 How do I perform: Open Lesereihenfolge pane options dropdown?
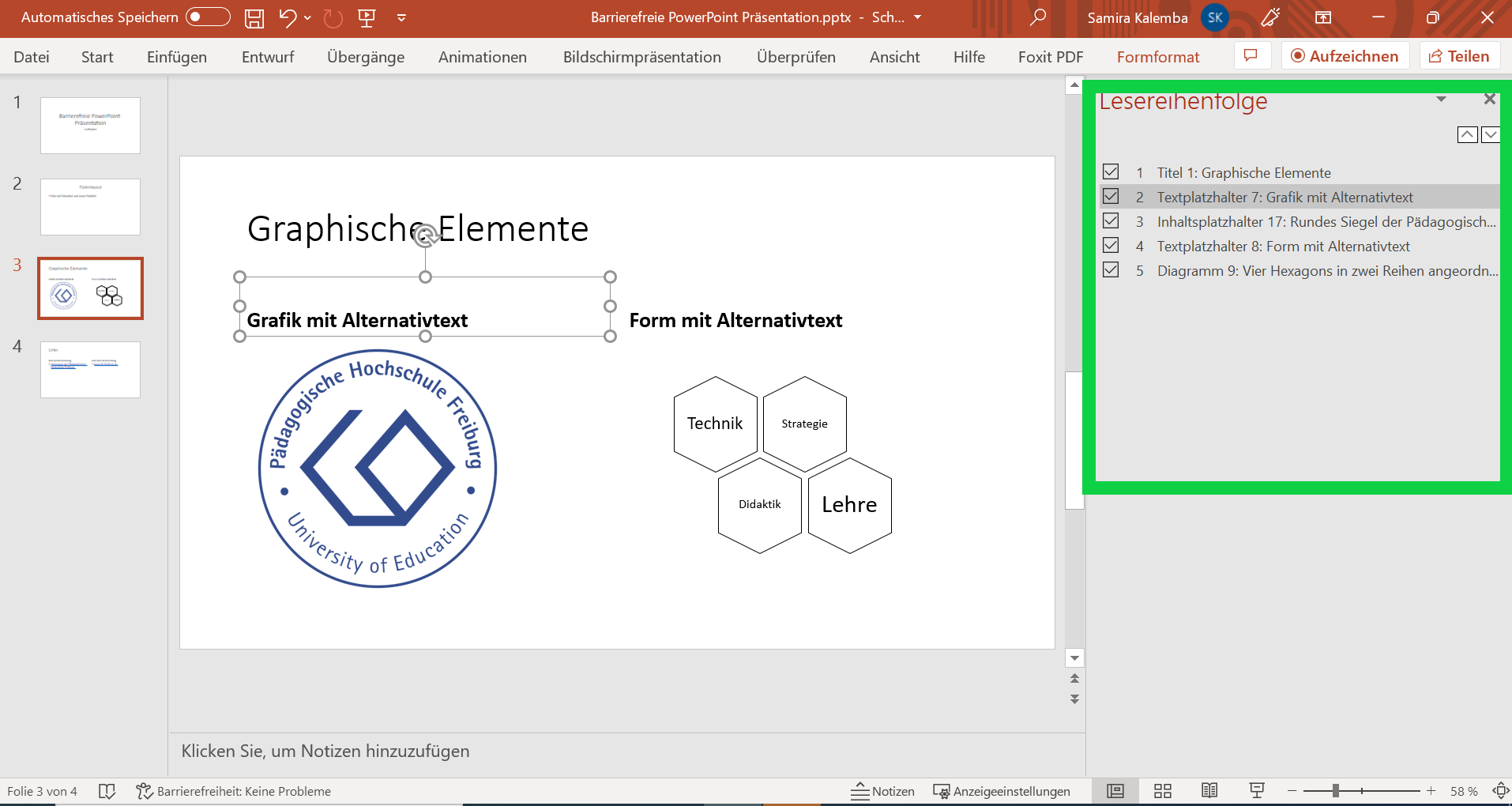tap(1441, 100)
